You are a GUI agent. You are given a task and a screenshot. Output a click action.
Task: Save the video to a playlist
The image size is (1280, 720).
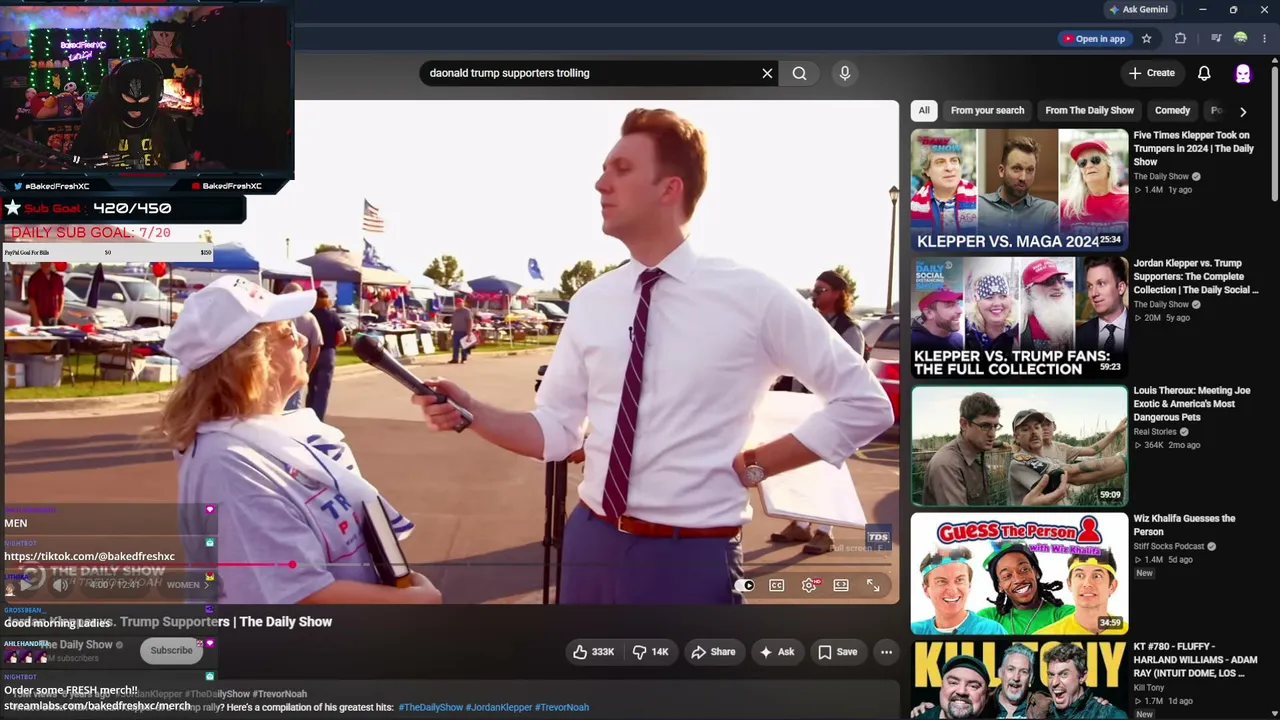838,652
